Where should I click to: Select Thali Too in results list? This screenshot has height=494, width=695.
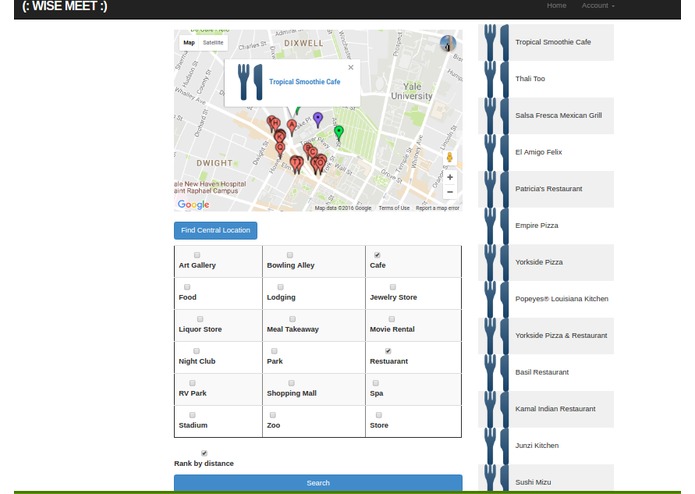coord(546,79)
